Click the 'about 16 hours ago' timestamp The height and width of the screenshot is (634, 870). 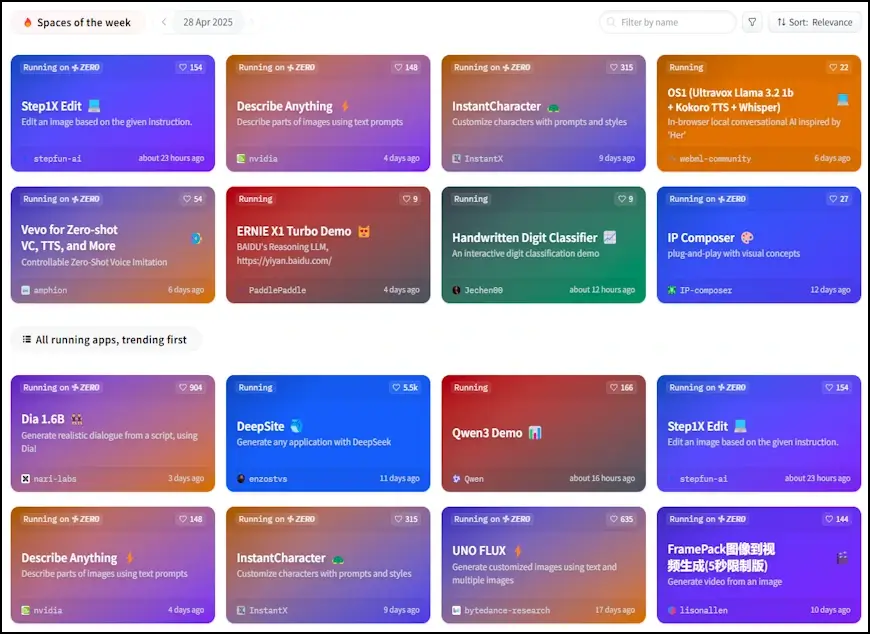click(x=602, y=478)
